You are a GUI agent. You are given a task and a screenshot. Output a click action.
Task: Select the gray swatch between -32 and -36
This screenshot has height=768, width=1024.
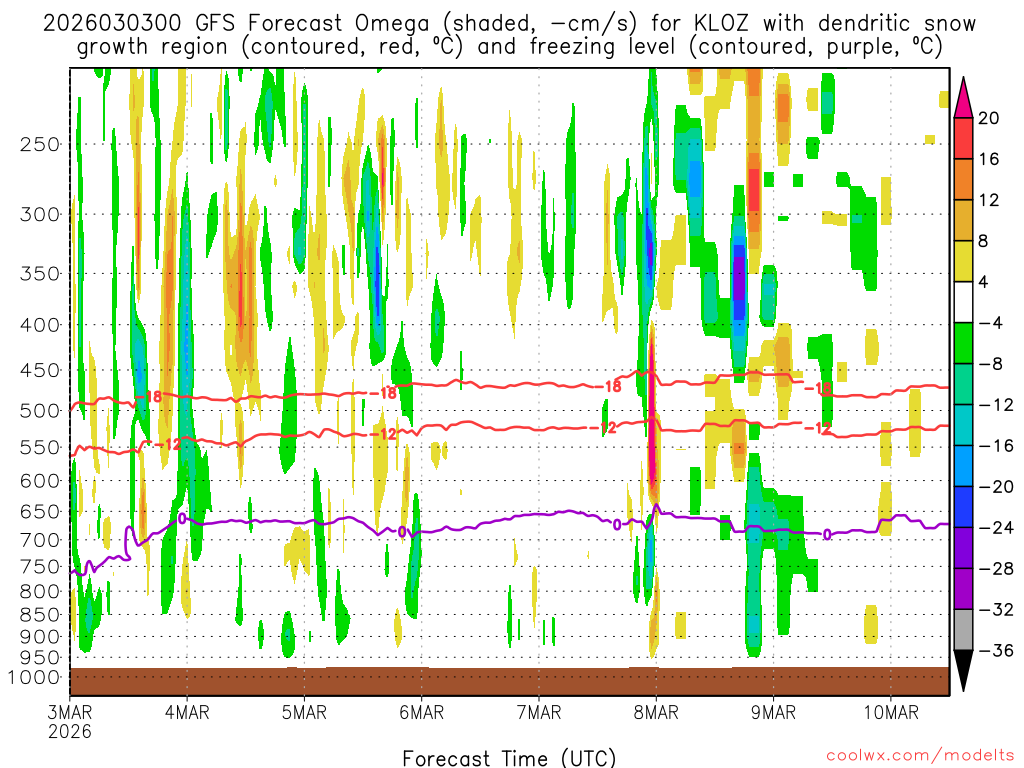pos(965,630)
